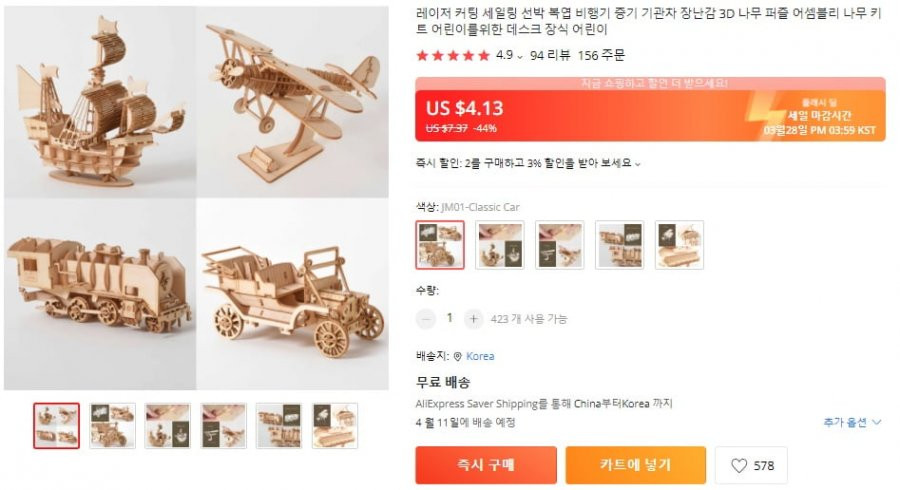900x490 pixels.
Task: Expand the instant discount 3% details chevron
Action: coord(637,164)
